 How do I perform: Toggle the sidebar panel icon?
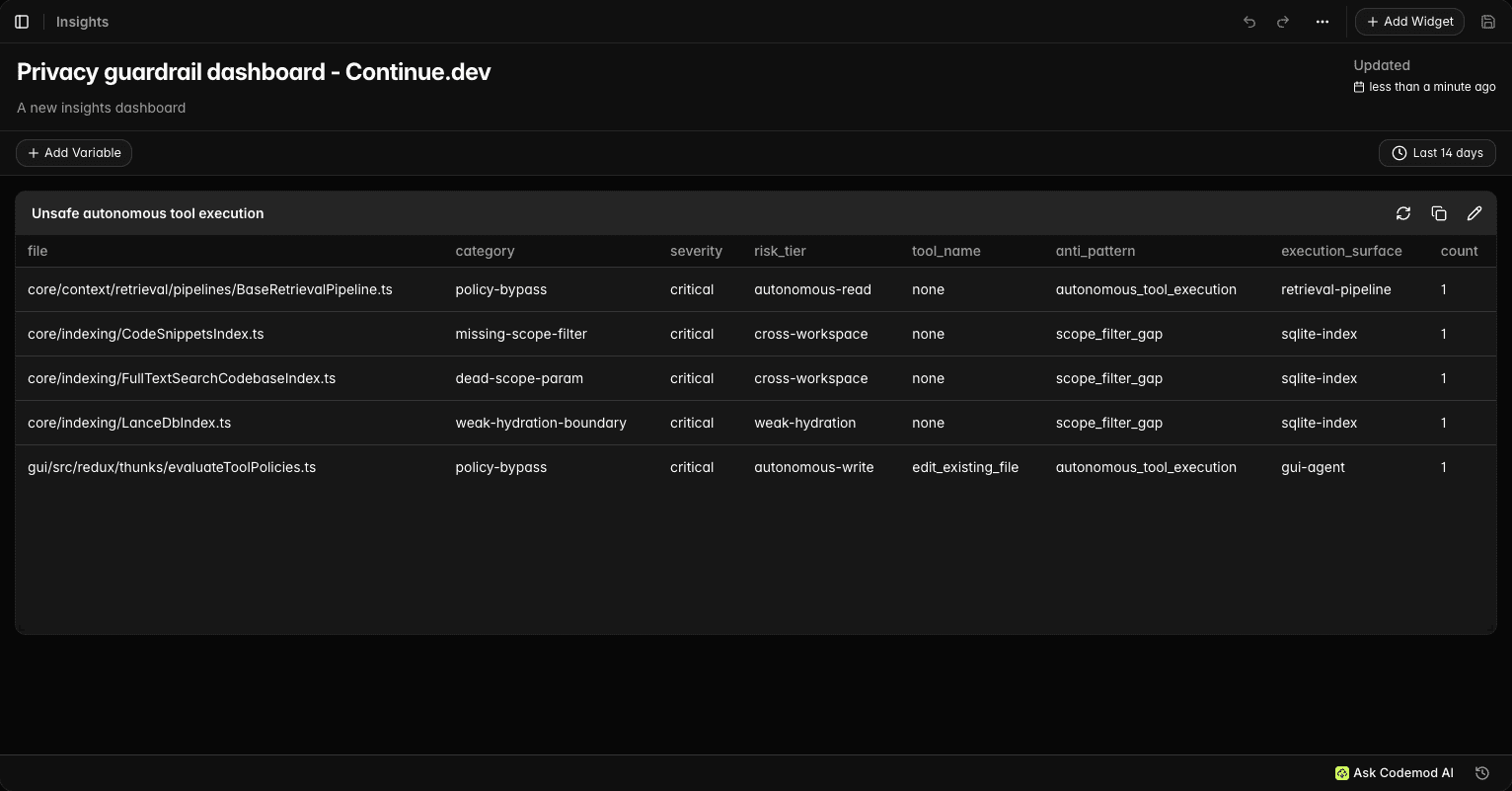22,22
